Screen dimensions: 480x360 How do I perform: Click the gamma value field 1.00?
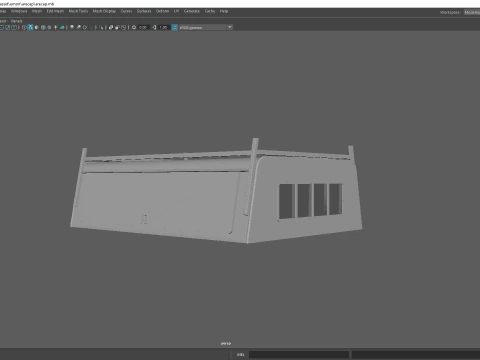pos(163,27)
